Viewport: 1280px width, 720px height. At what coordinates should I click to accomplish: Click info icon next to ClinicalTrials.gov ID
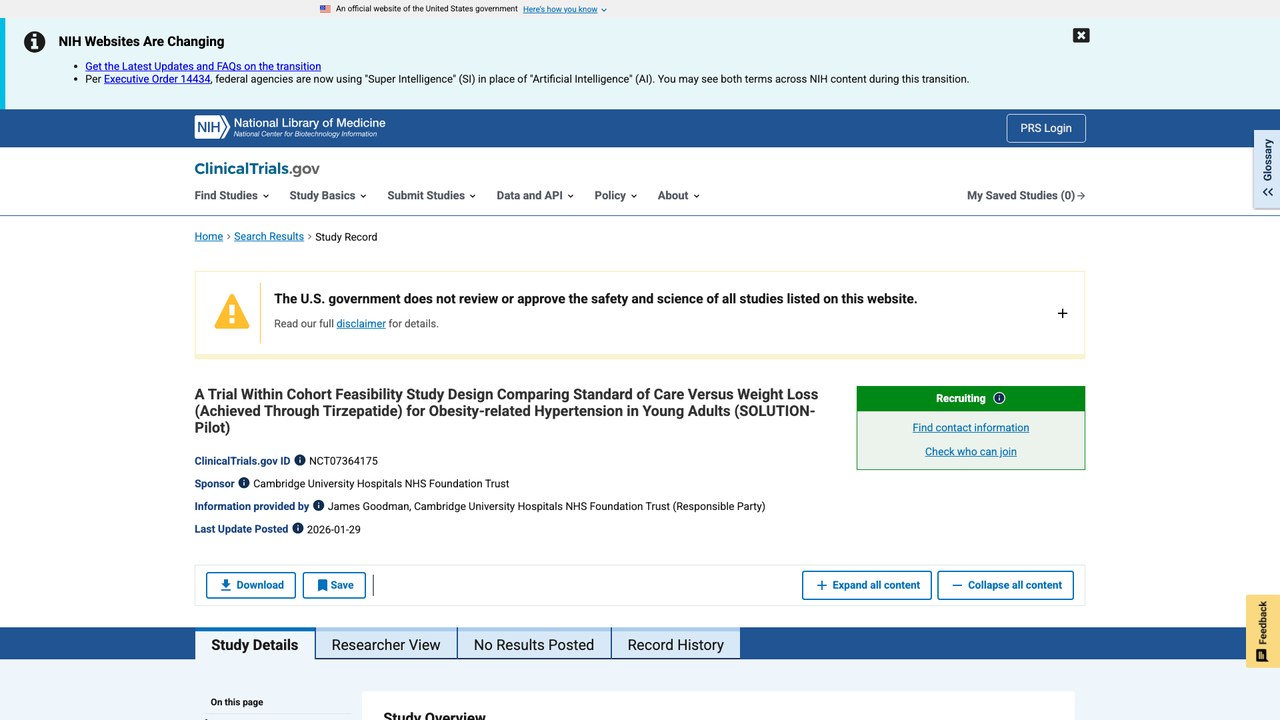coord(300,461)
